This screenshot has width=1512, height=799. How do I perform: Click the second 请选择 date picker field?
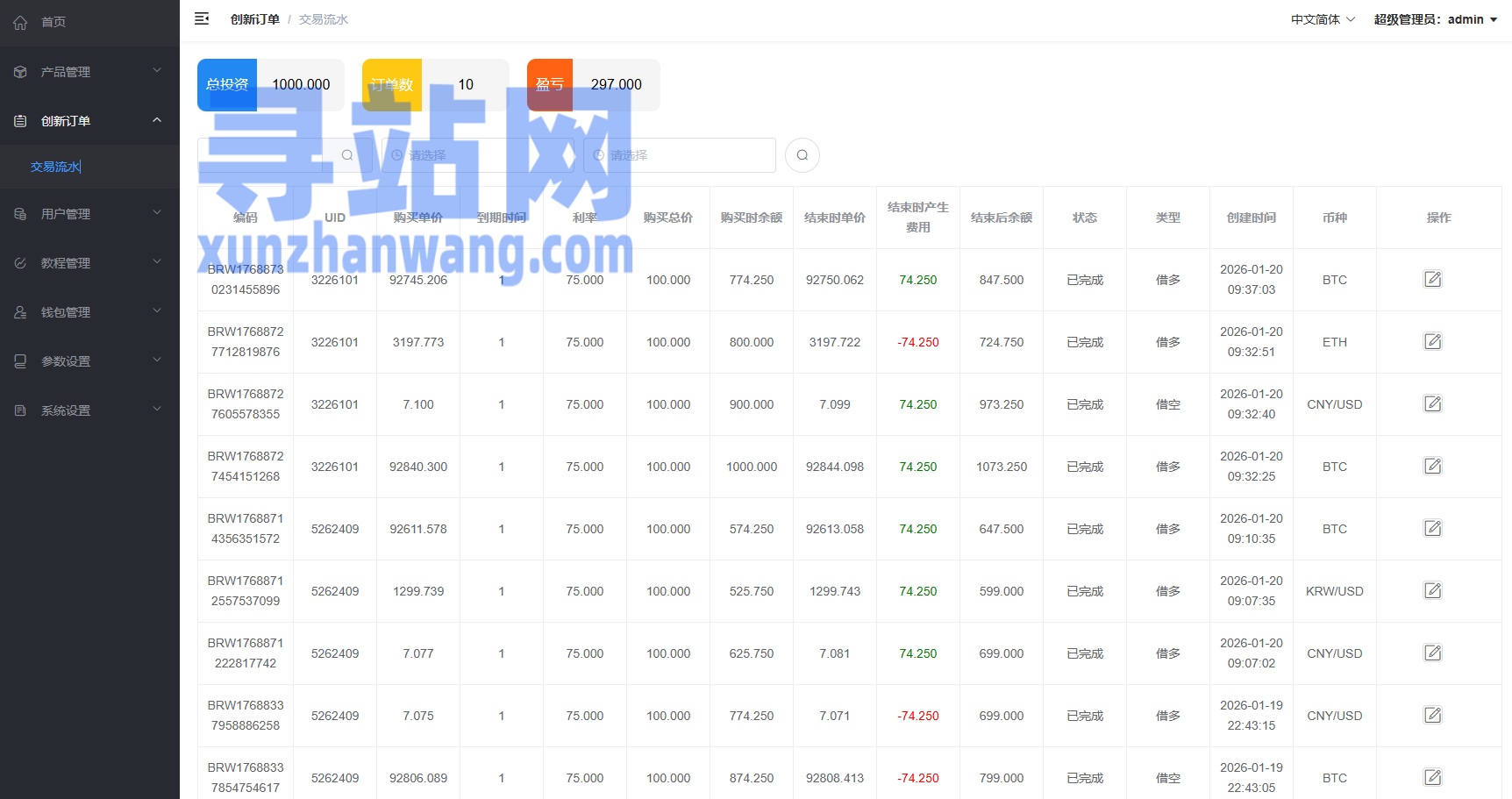(680, 155)
